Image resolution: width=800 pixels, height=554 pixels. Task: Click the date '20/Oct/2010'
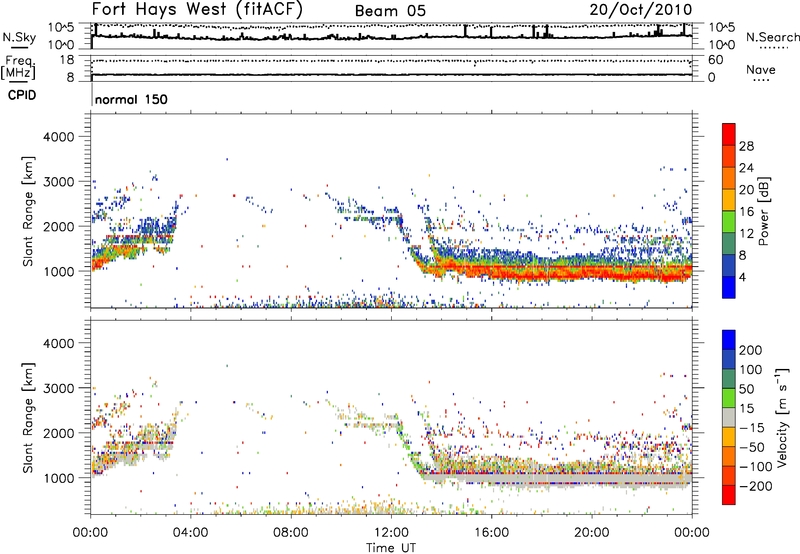point(641,10)
